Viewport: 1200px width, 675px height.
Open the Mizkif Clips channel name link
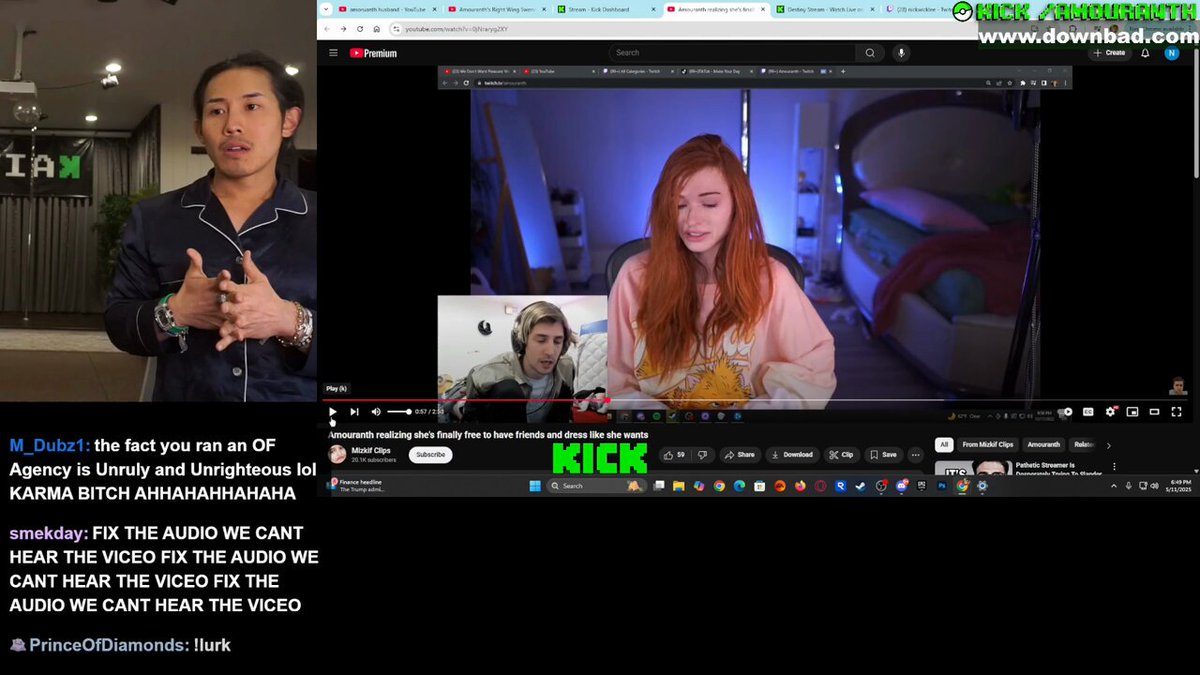coord(371,450)
